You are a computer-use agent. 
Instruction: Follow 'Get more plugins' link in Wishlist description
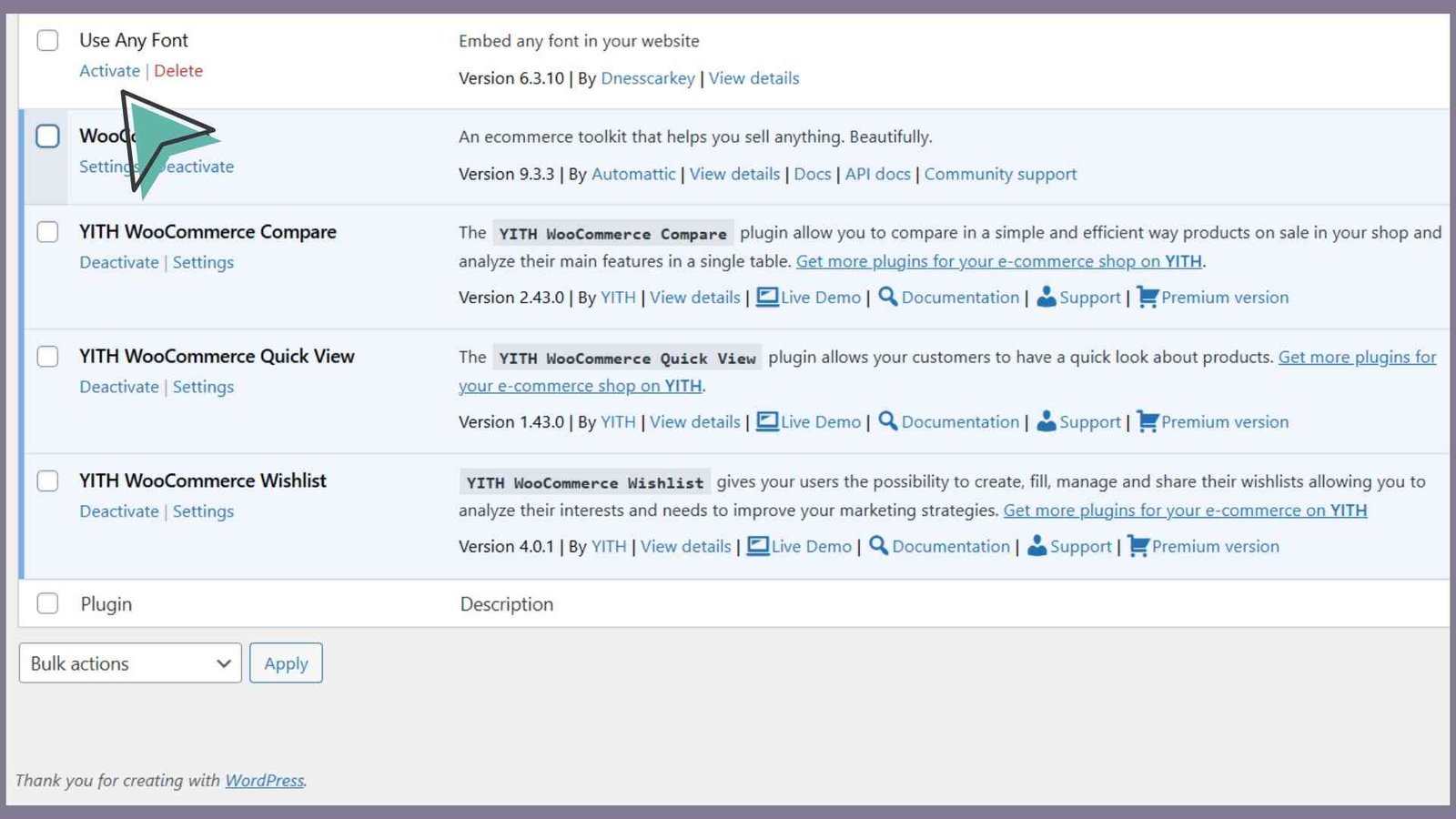click(x=1185, y=511)
